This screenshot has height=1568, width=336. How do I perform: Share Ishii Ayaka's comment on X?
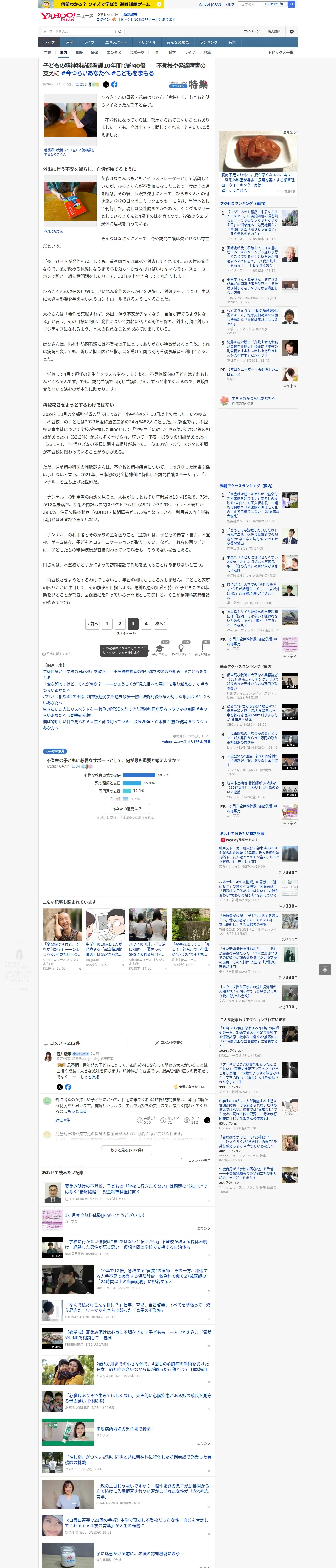(59, 1087)
